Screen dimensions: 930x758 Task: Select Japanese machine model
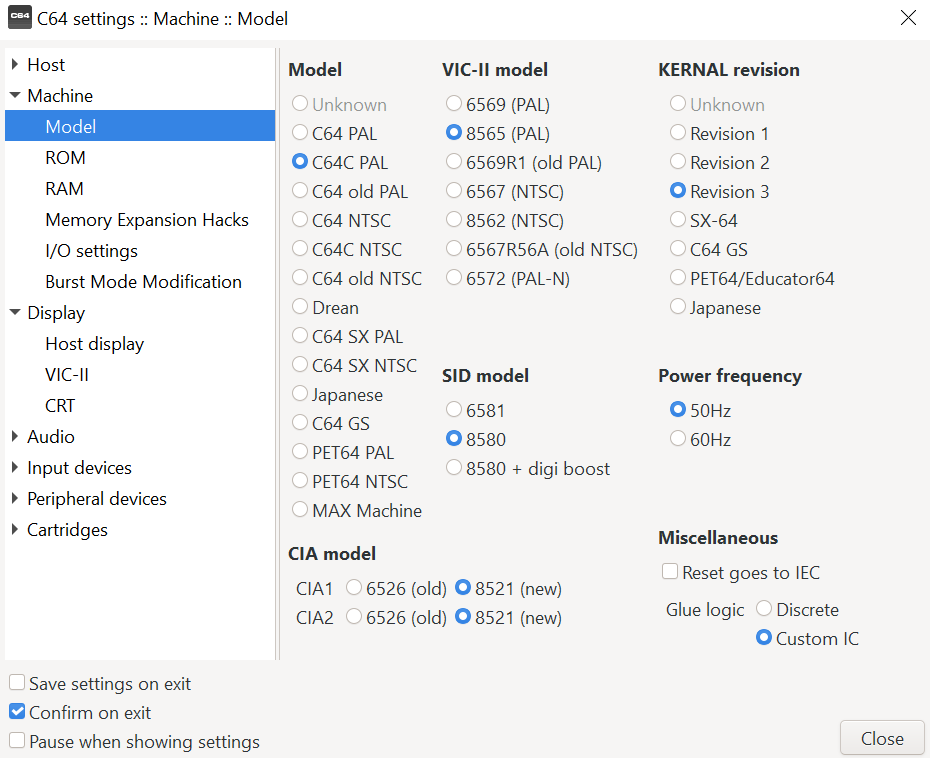coord(337,394)
